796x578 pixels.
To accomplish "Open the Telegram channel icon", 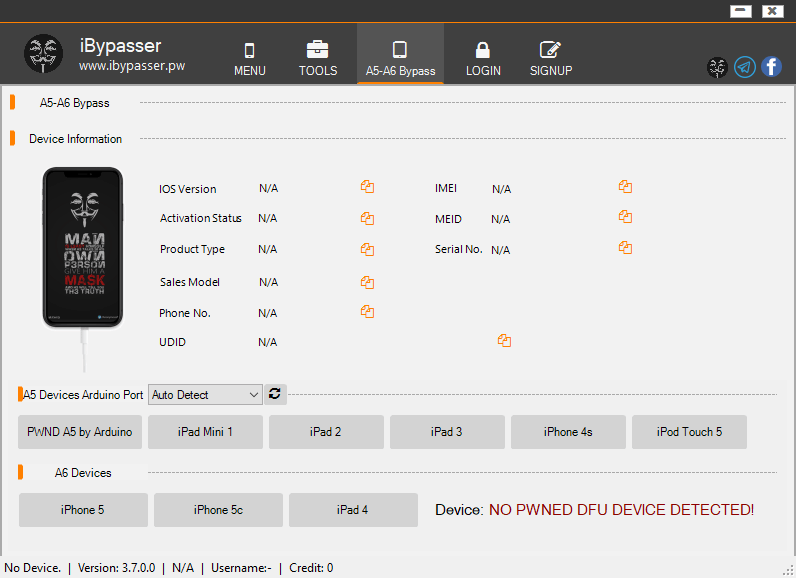I will coord(744,67).
